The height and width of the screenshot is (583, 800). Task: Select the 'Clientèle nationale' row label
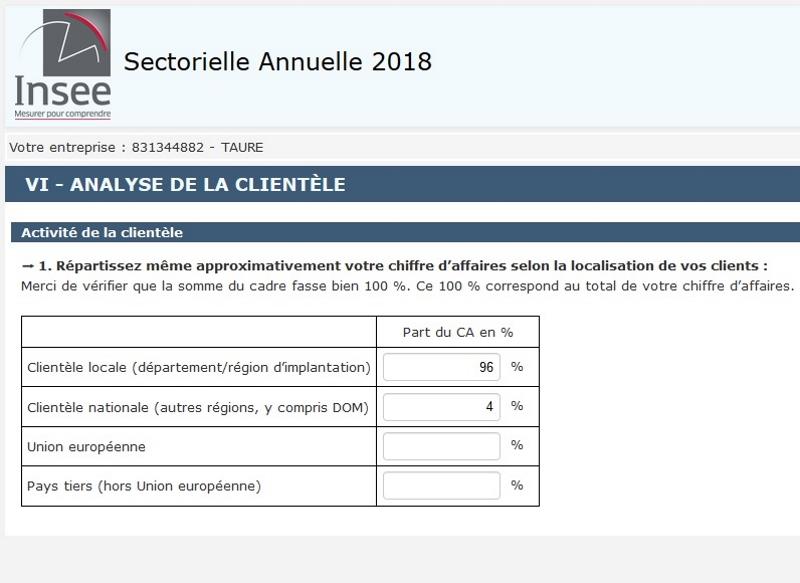tap(200, 407)
